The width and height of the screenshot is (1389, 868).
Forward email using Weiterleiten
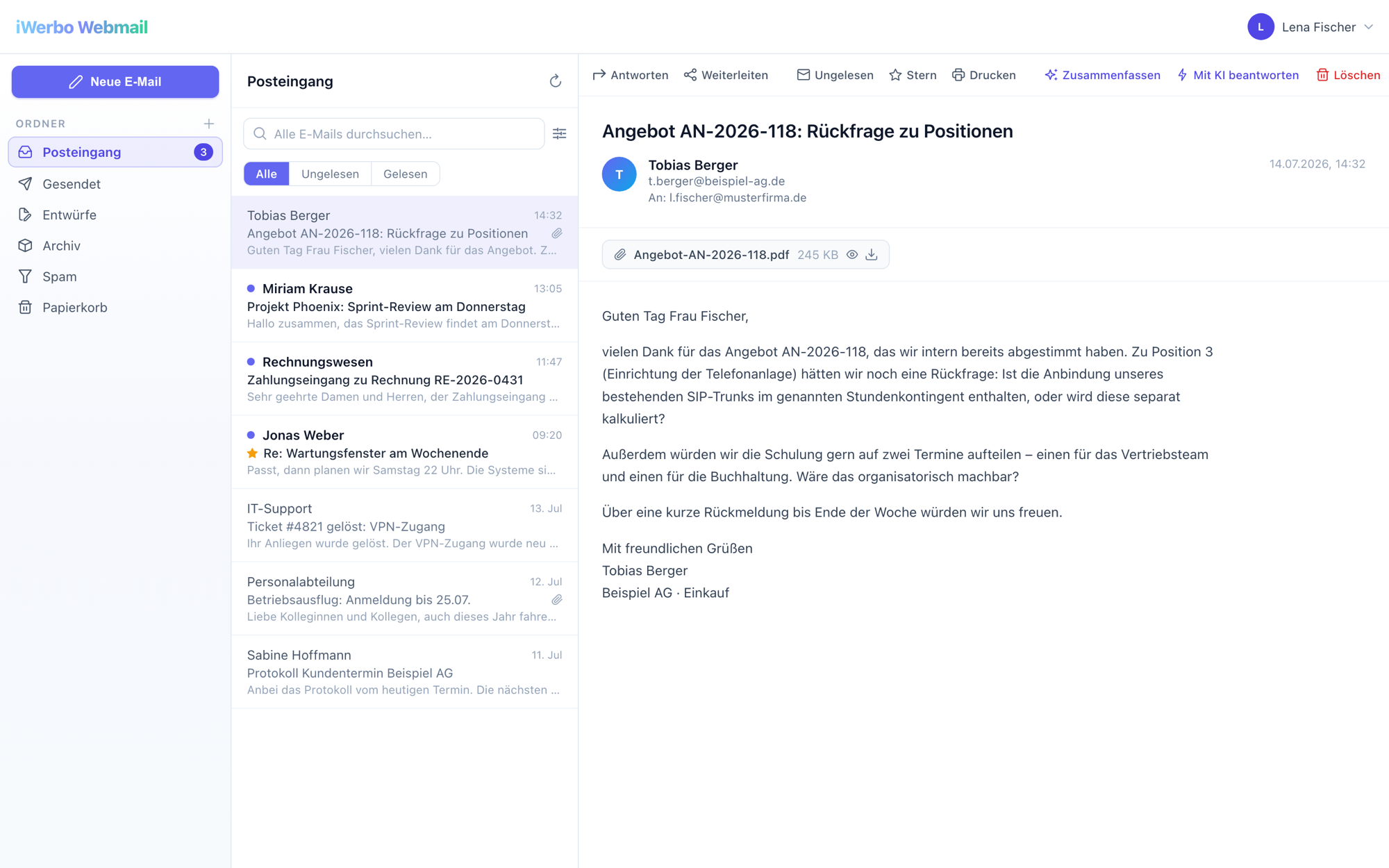pos(726,75)
